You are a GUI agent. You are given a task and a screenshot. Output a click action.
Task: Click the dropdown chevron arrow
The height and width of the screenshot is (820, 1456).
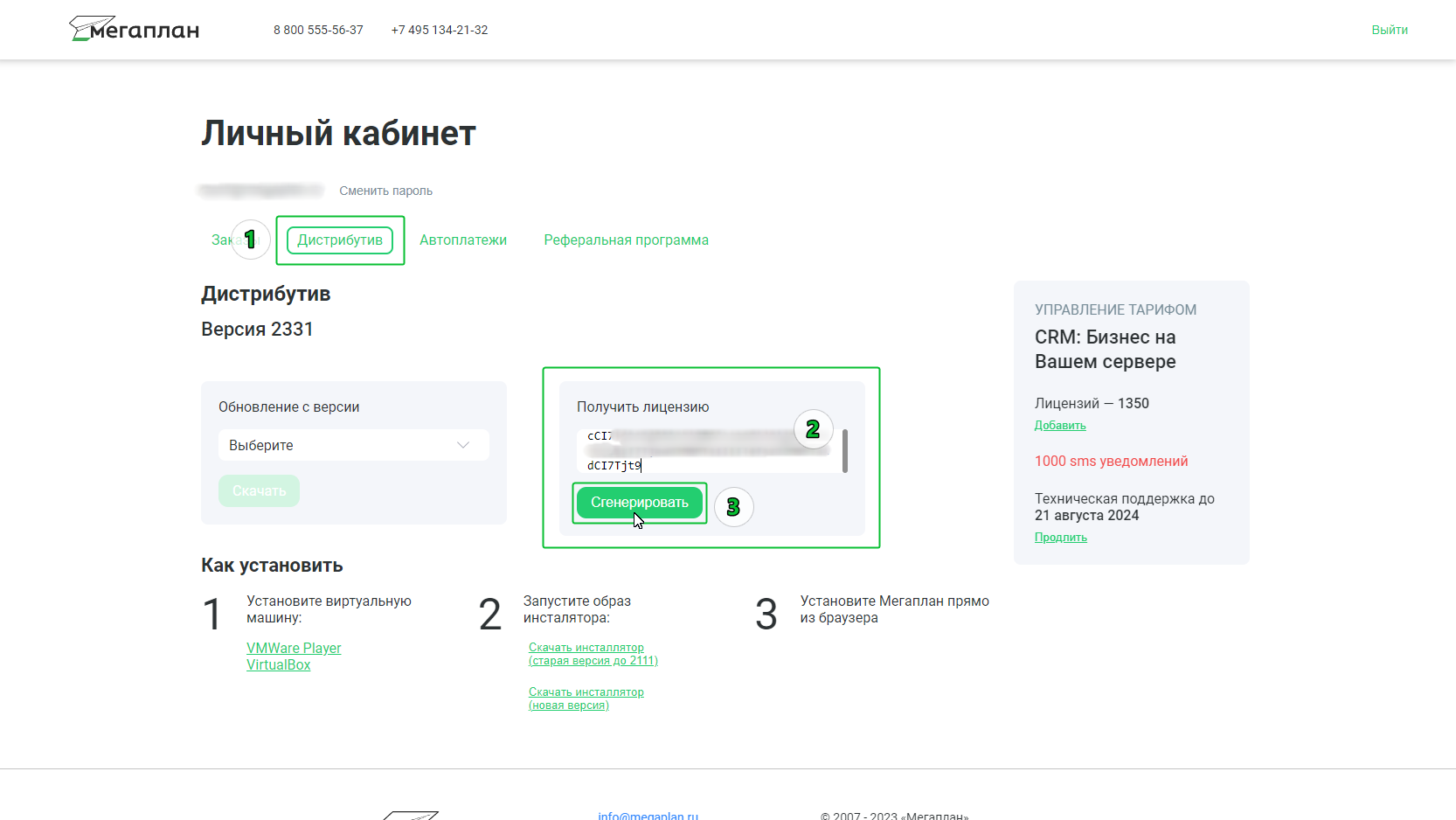(463, 445)
